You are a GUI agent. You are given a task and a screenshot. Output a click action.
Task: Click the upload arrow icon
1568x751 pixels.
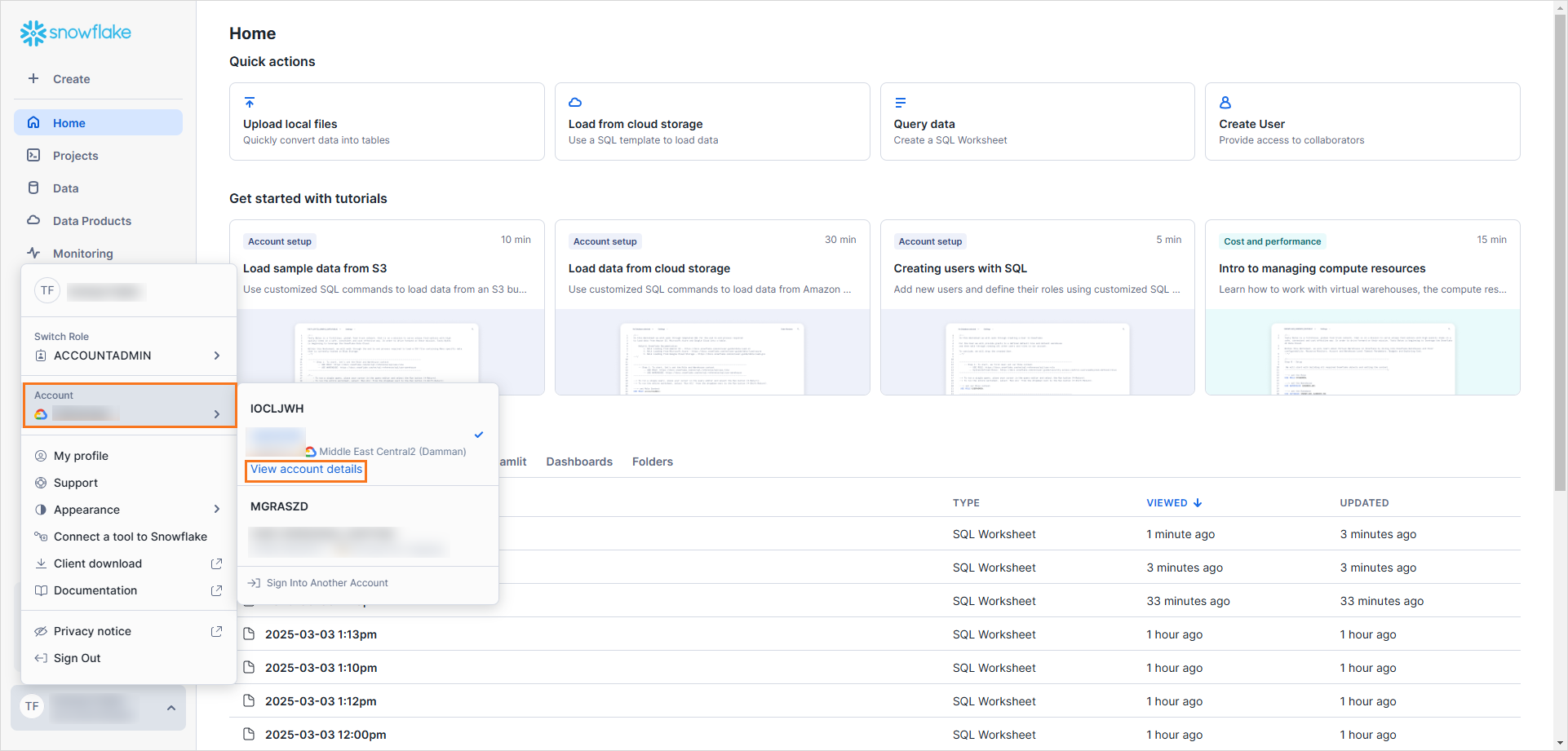click(250, 103)
